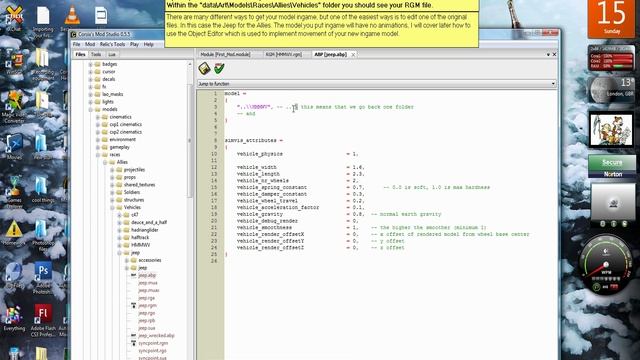Open the Help menu
The height and width of the screenshot is (360, 640).
pos(149,44)
